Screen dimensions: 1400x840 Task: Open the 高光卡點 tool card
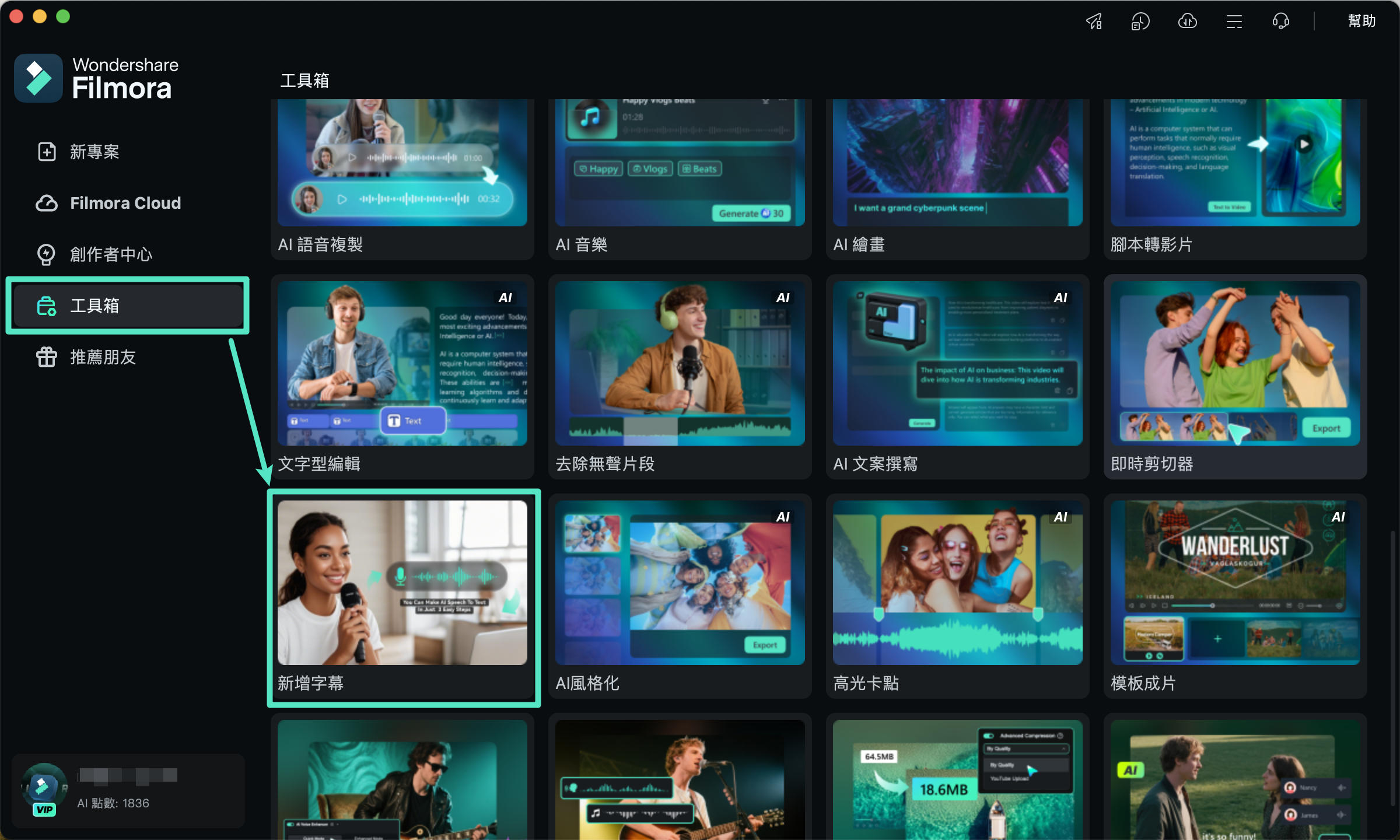pos(958,596)
